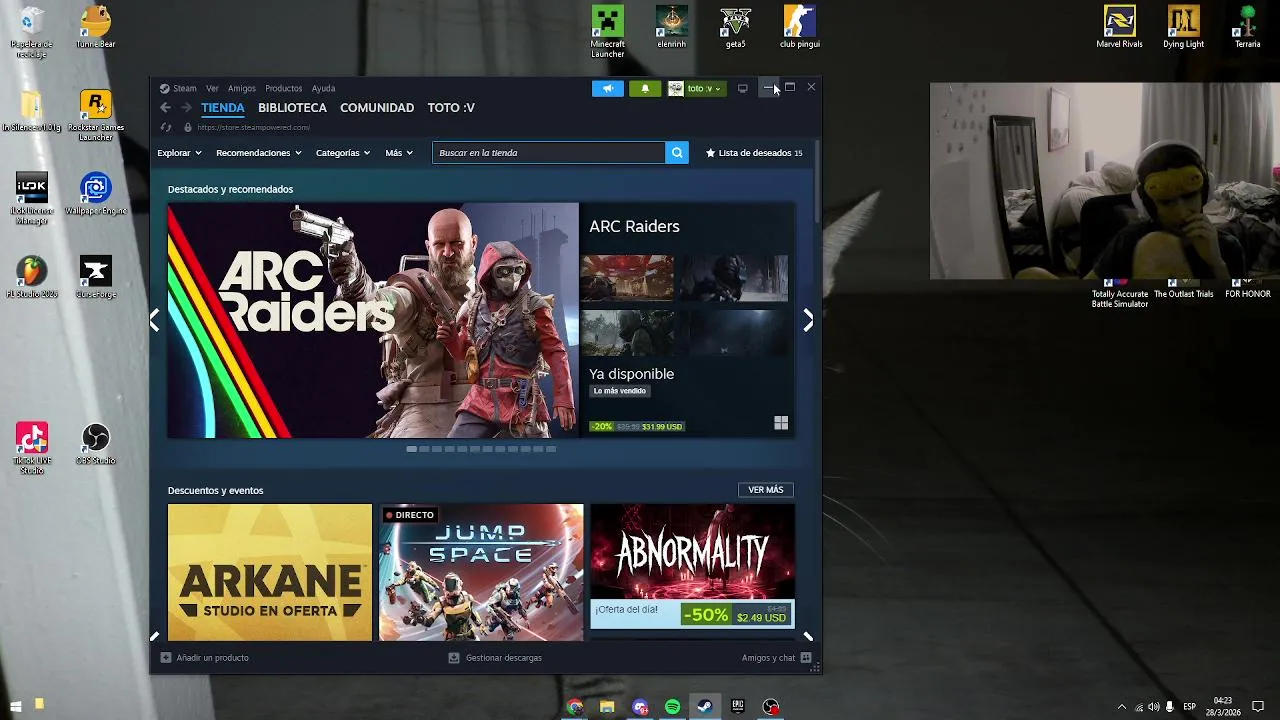
Task: Expand the Recomendaciones dropdown
Action: [258, 153]
